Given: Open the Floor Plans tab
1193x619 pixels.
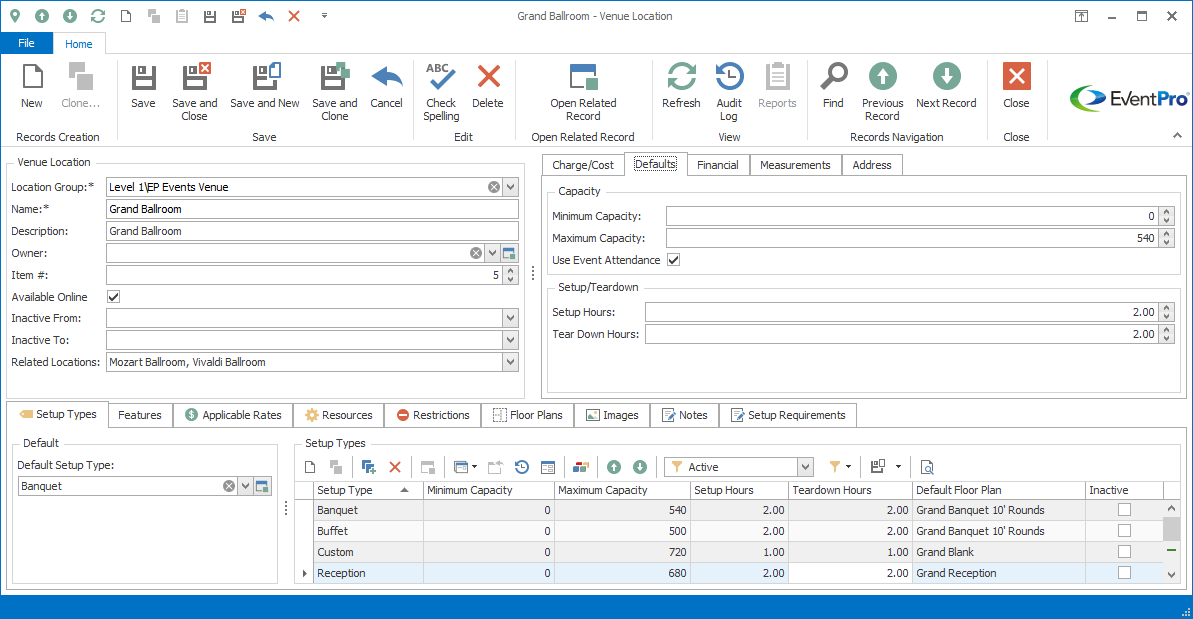Looking at the screenshot, I should 528,415.
